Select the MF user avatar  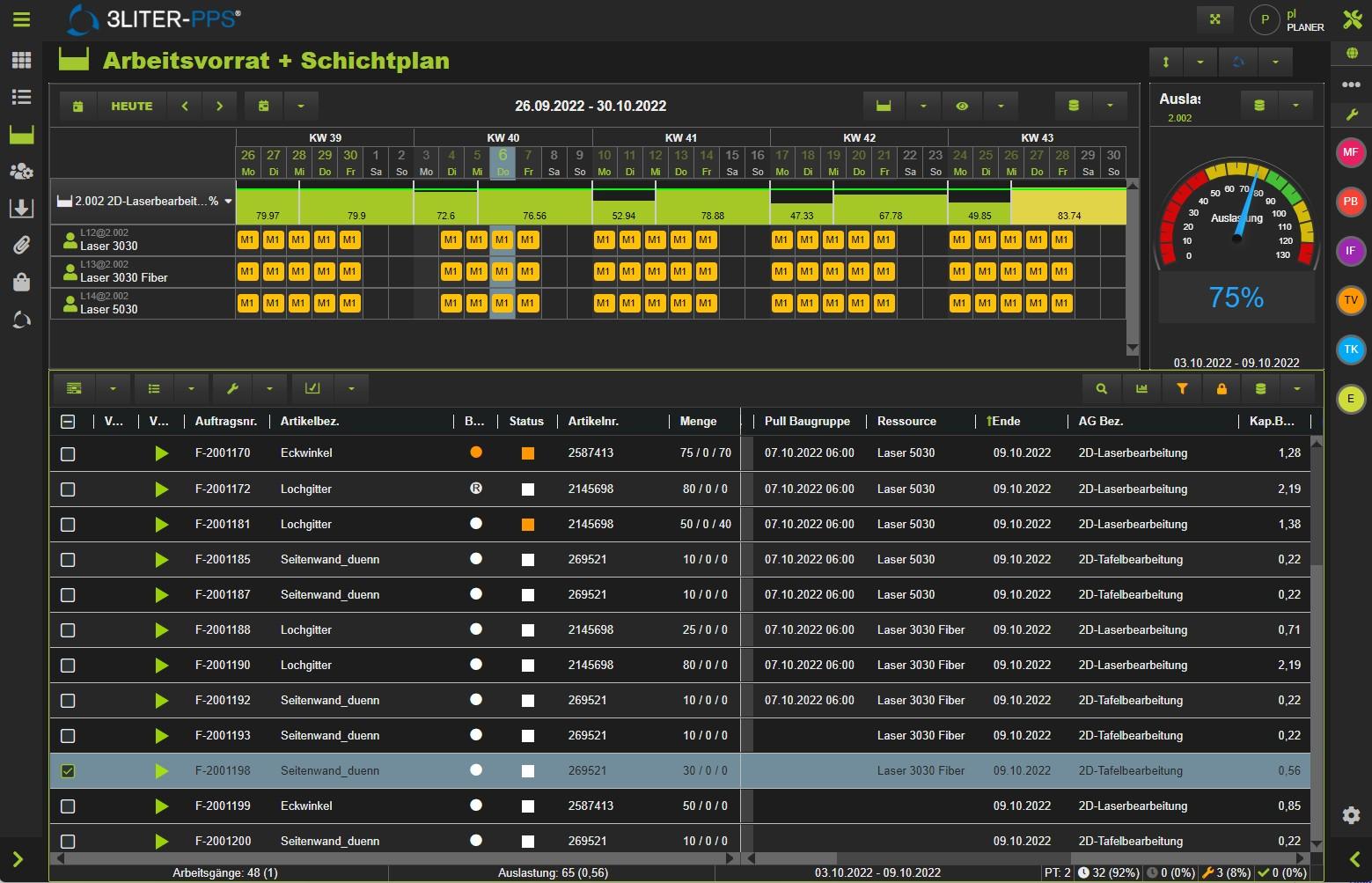1351,152
